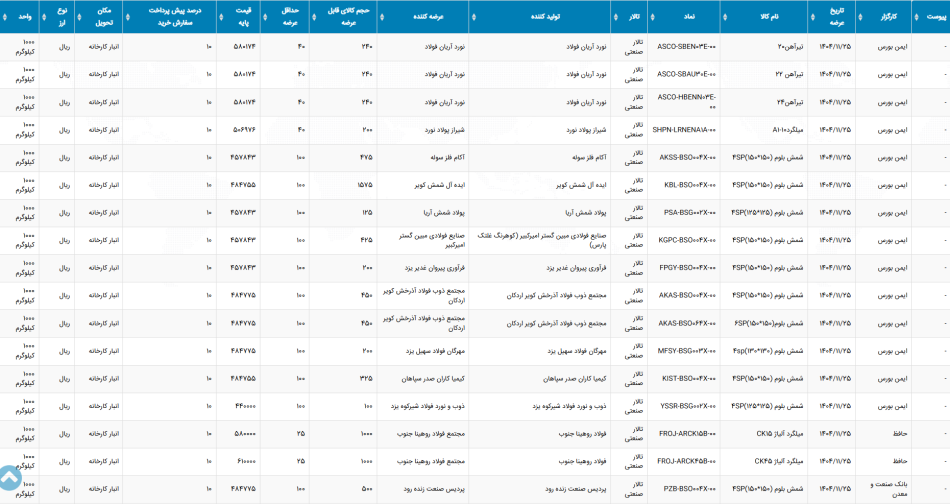Select the PZB-BSO row of بانک صنعت و معدن
The height and width of the screenshot is (504, 950).
[475, 489]
